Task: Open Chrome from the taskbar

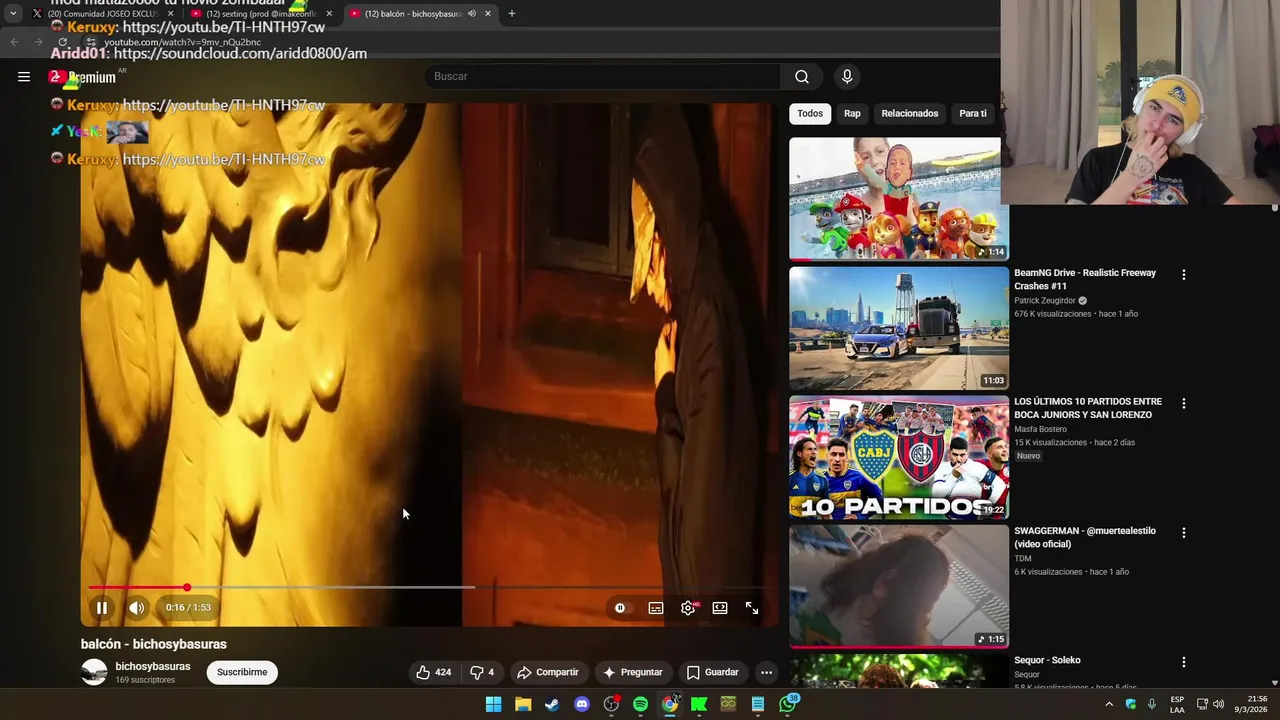Action: click(x=670, y=704)
